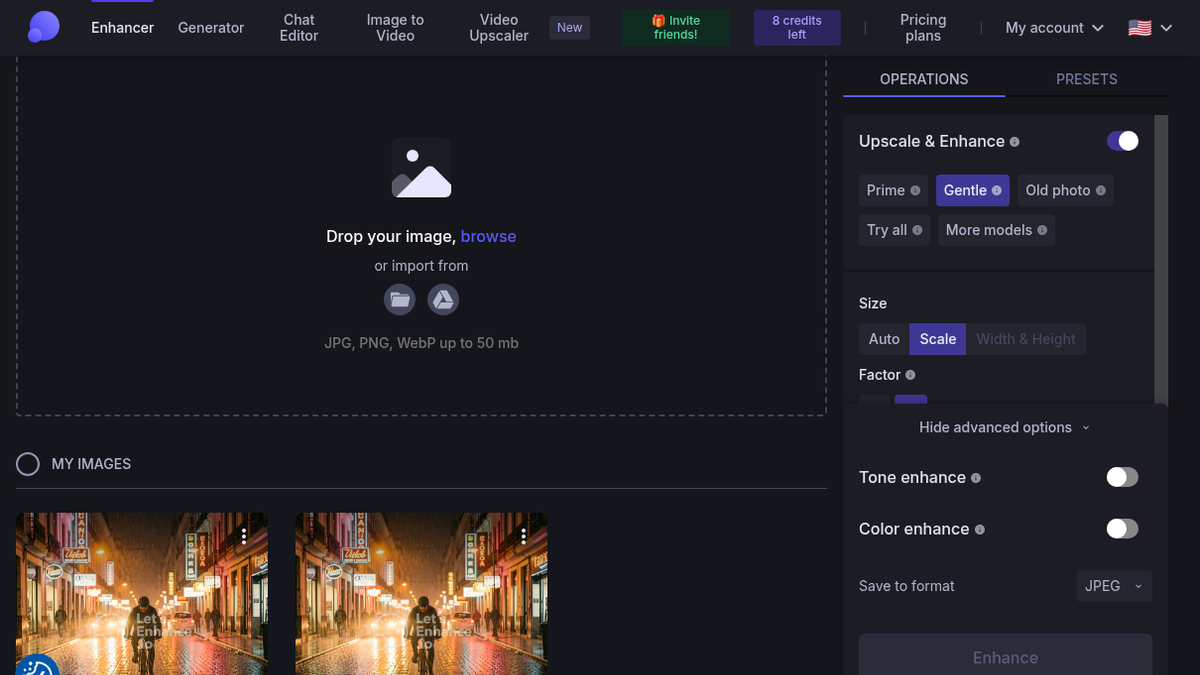Enable the Tone enhance switch
This screenshot has width=1200, height=675.
point(1122,477)
